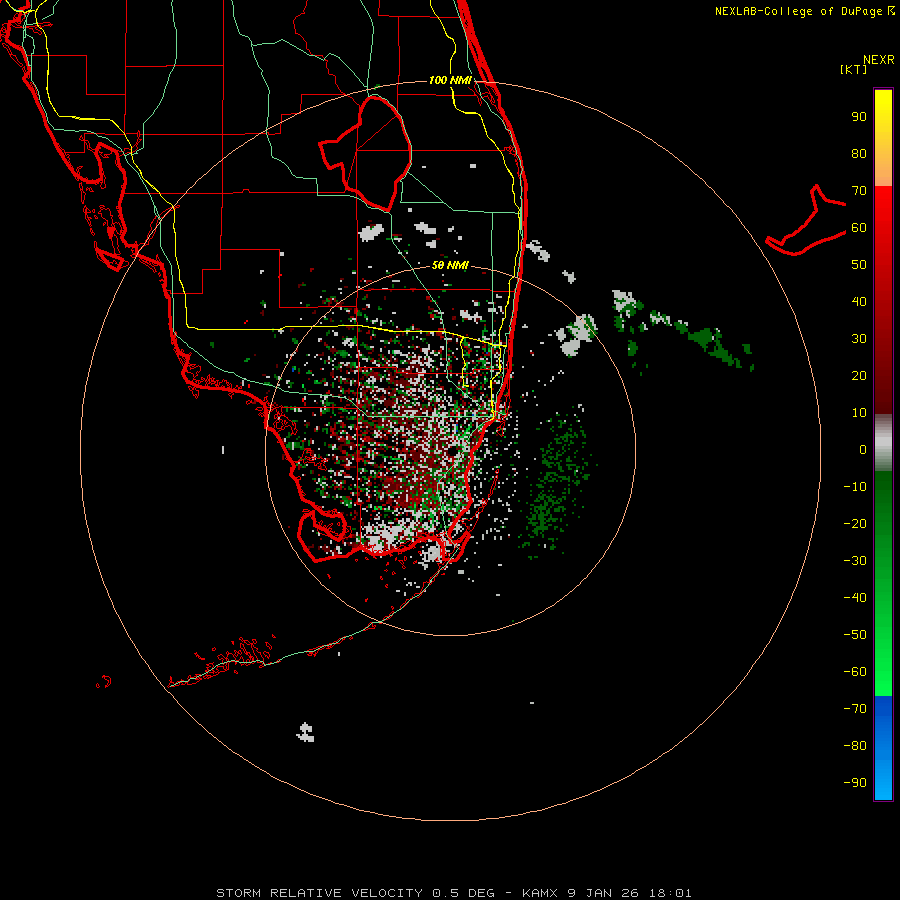
Task: Click the 0 value on velocity scale
Action: tap(863, 449)
